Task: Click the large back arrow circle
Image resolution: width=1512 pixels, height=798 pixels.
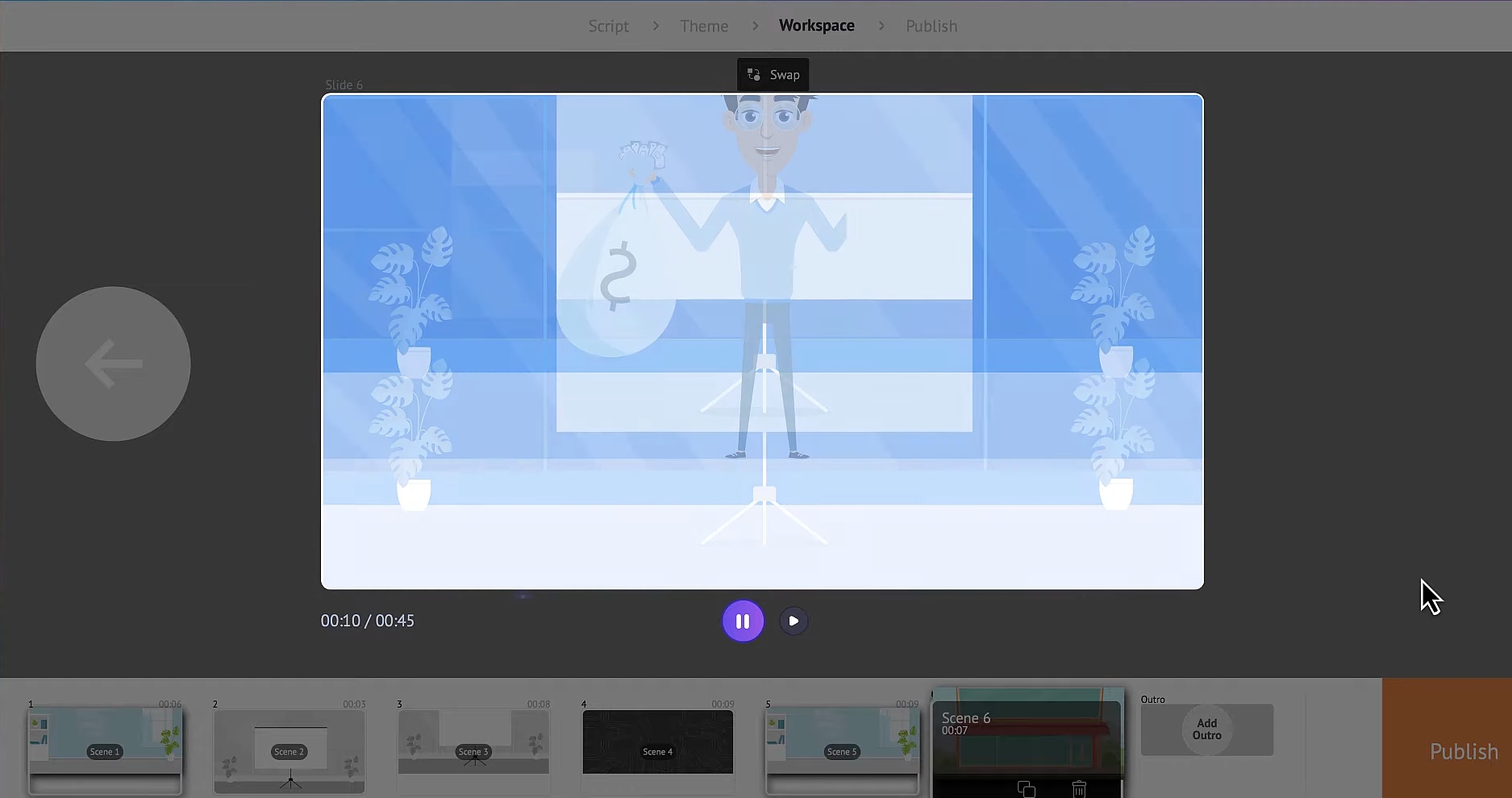Action: (x=114, y=364)
